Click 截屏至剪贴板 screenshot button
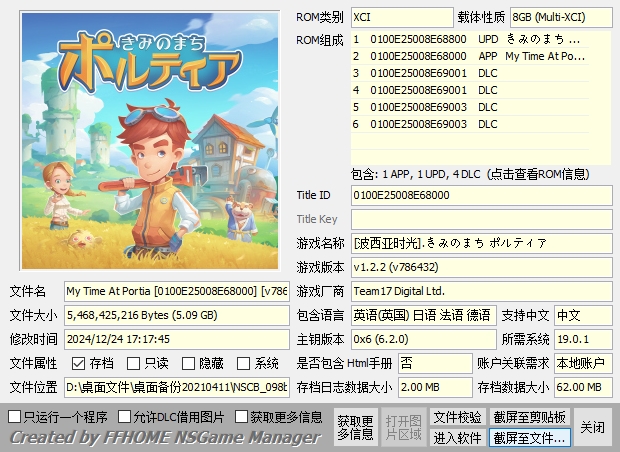The height and width of the screenshot is (452, 620). click(530, 416)
